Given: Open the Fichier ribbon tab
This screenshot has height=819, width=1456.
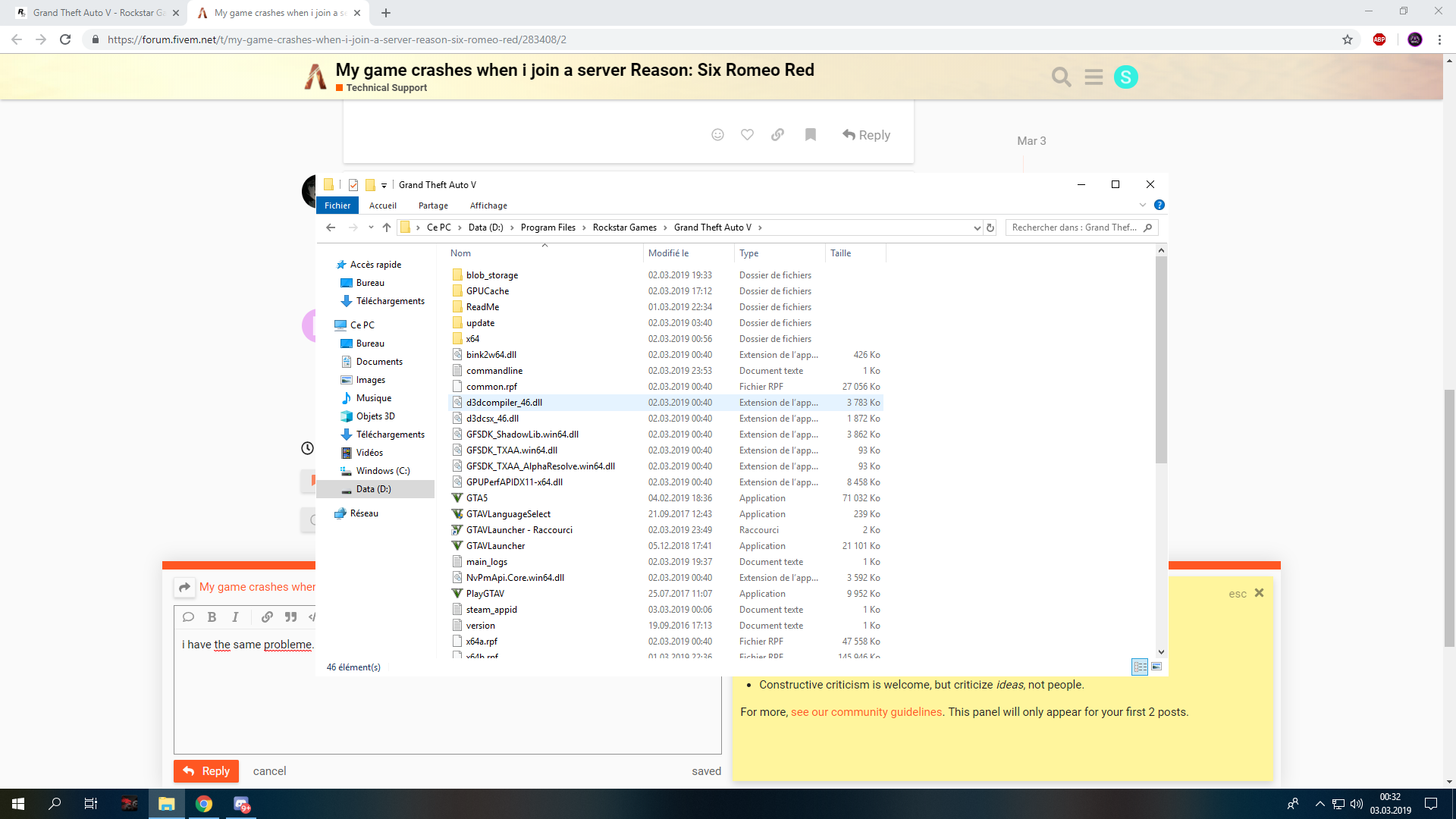Looking at the screenshot, I should point(337,206).
